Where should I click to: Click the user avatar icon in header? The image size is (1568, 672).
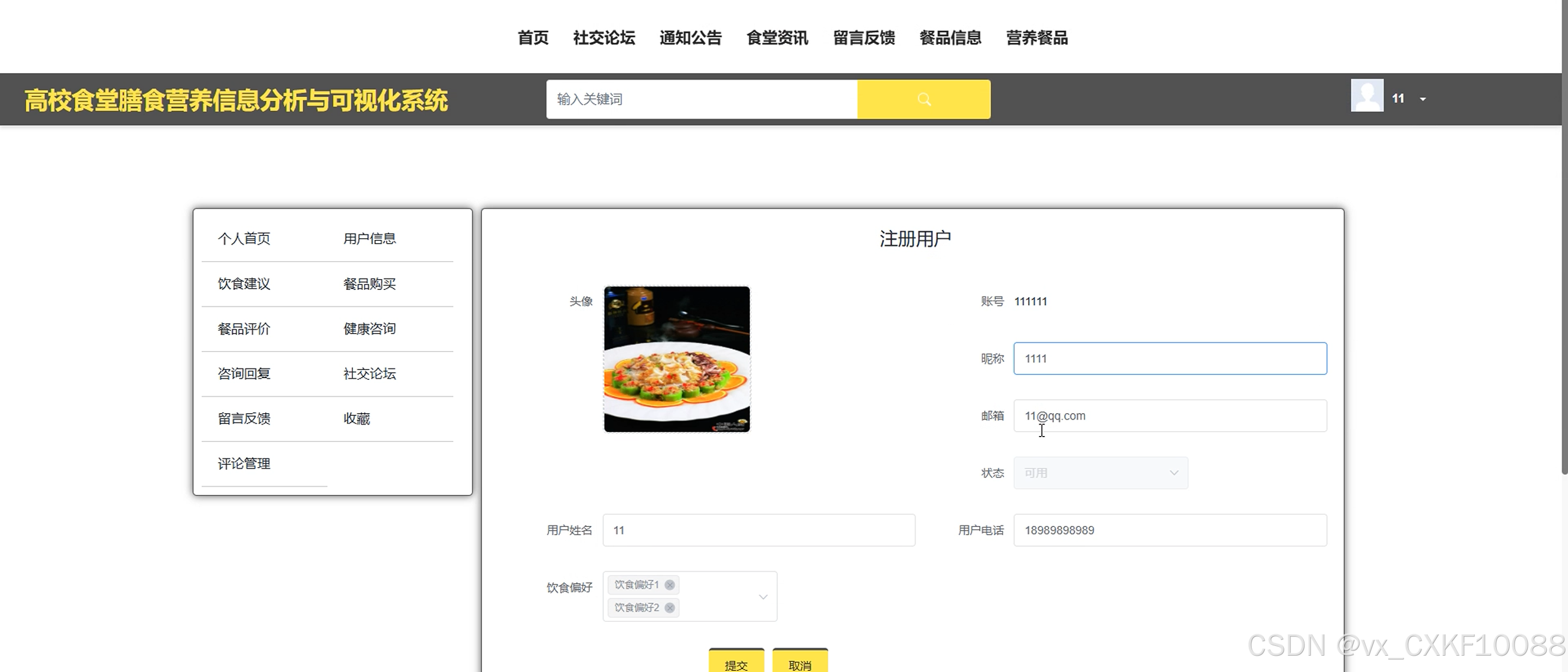click(x=1366, y=96)
